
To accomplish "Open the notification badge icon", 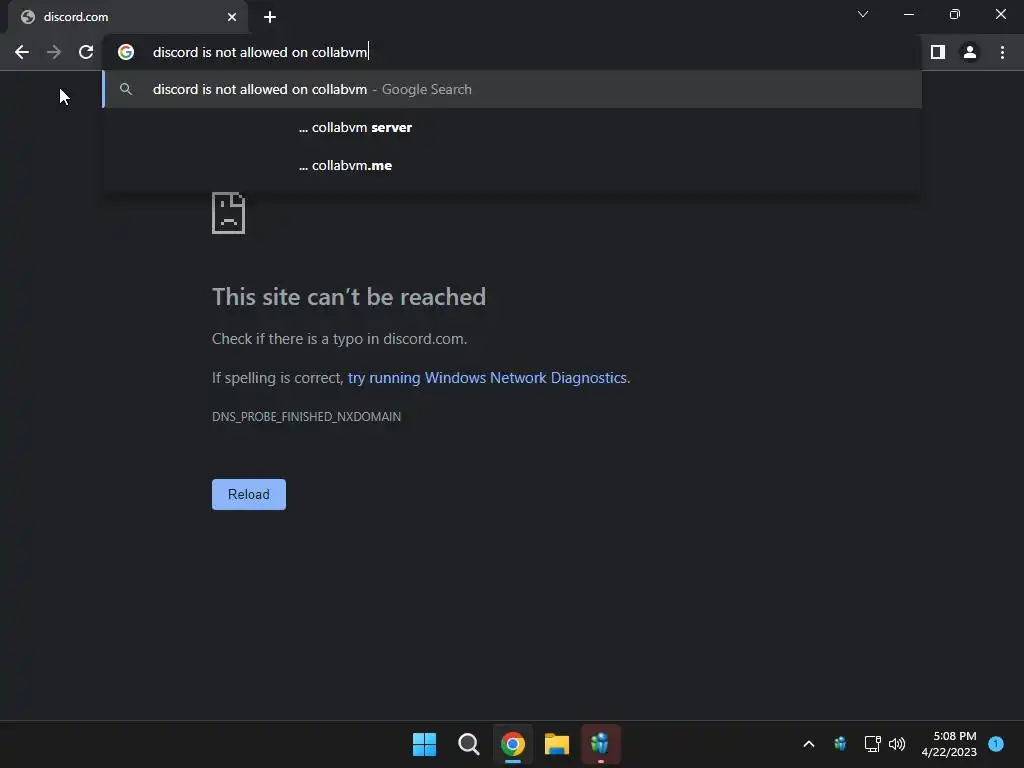I will tap(996, 744).
